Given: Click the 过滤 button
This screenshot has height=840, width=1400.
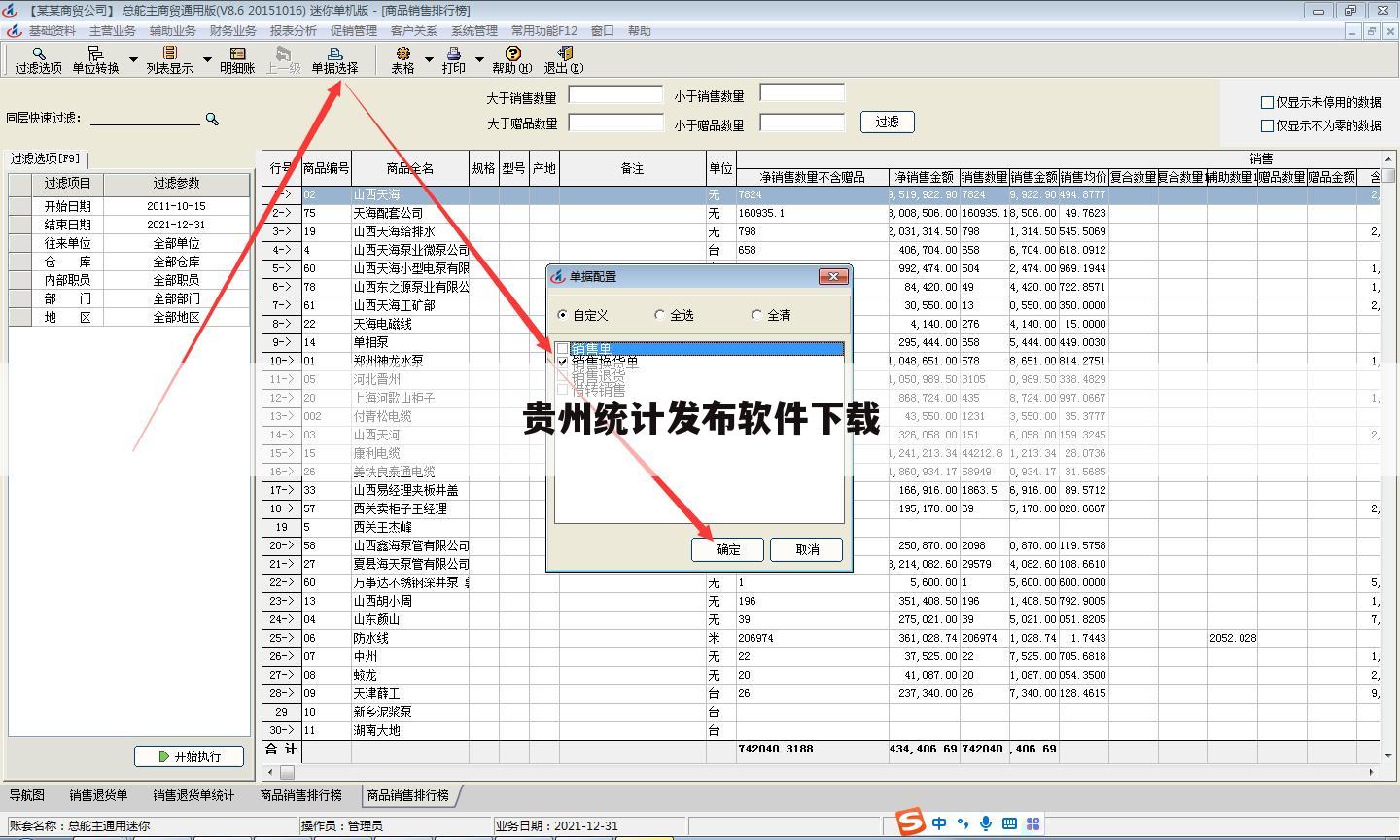Looking at the screenshot, I should coord(887,122).
